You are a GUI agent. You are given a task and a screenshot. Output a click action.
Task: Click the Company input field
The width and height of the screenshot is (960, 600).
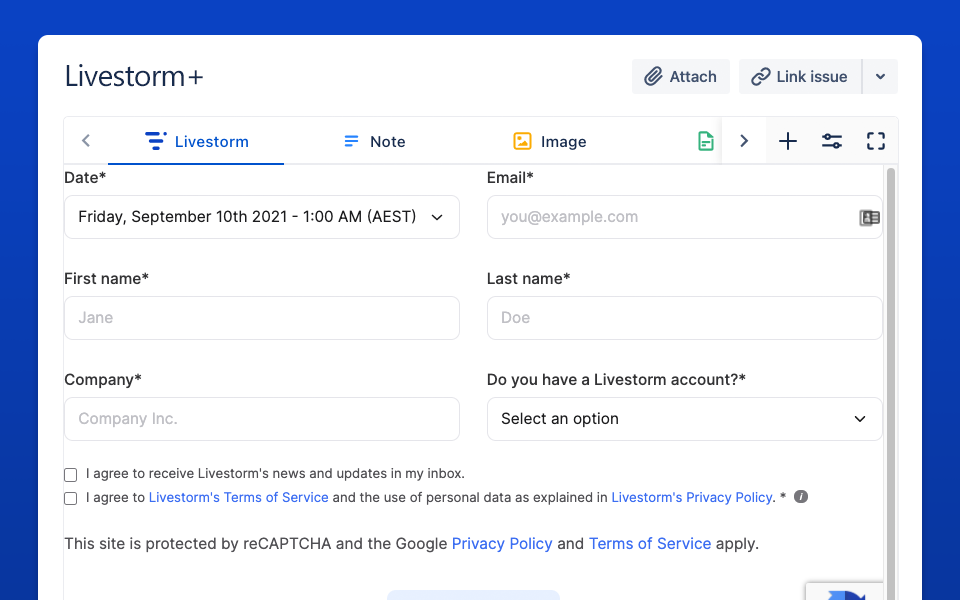tap(262, 419)
